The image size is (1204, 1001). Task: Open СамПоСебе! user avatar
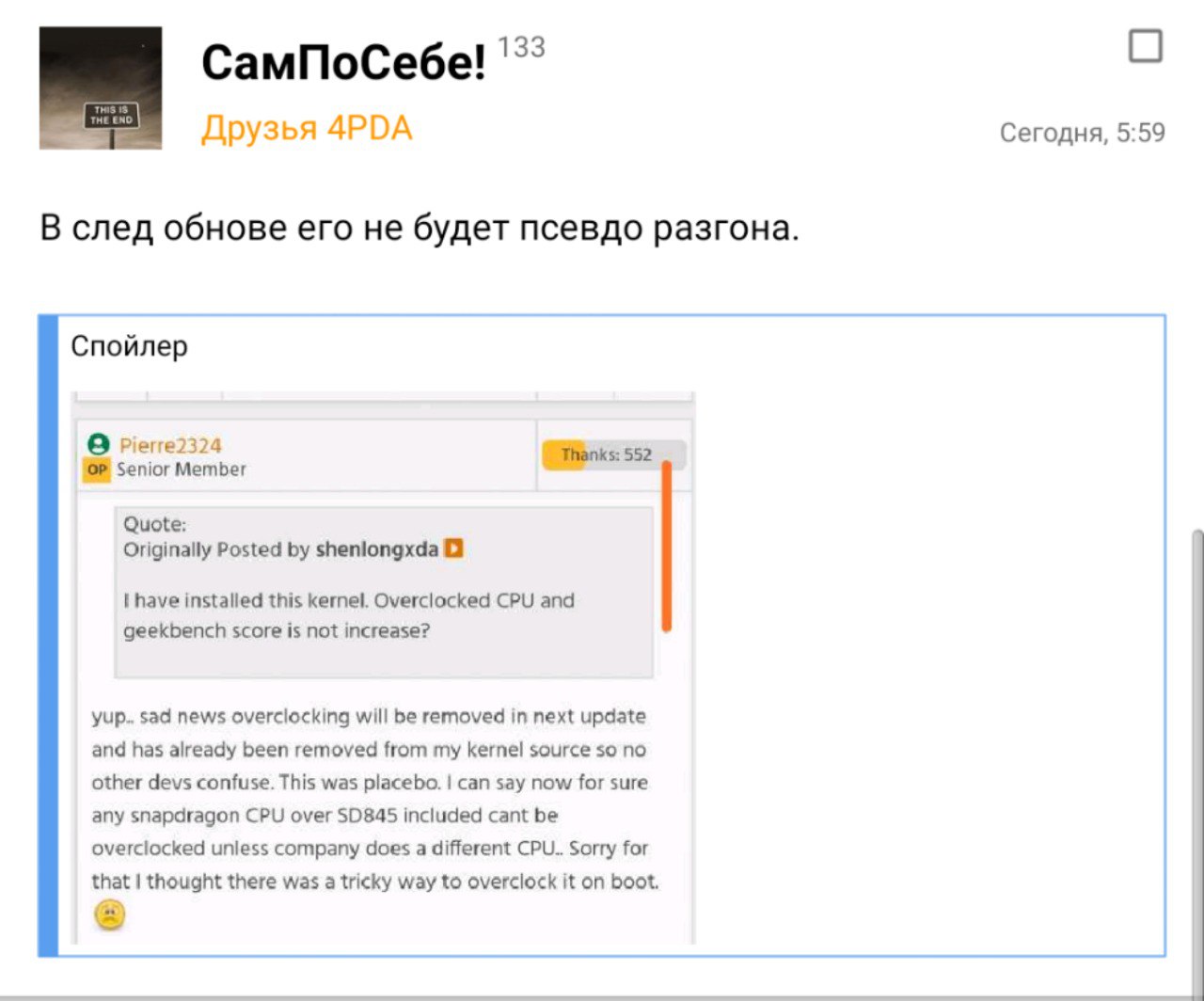click(x=101, y=88)
